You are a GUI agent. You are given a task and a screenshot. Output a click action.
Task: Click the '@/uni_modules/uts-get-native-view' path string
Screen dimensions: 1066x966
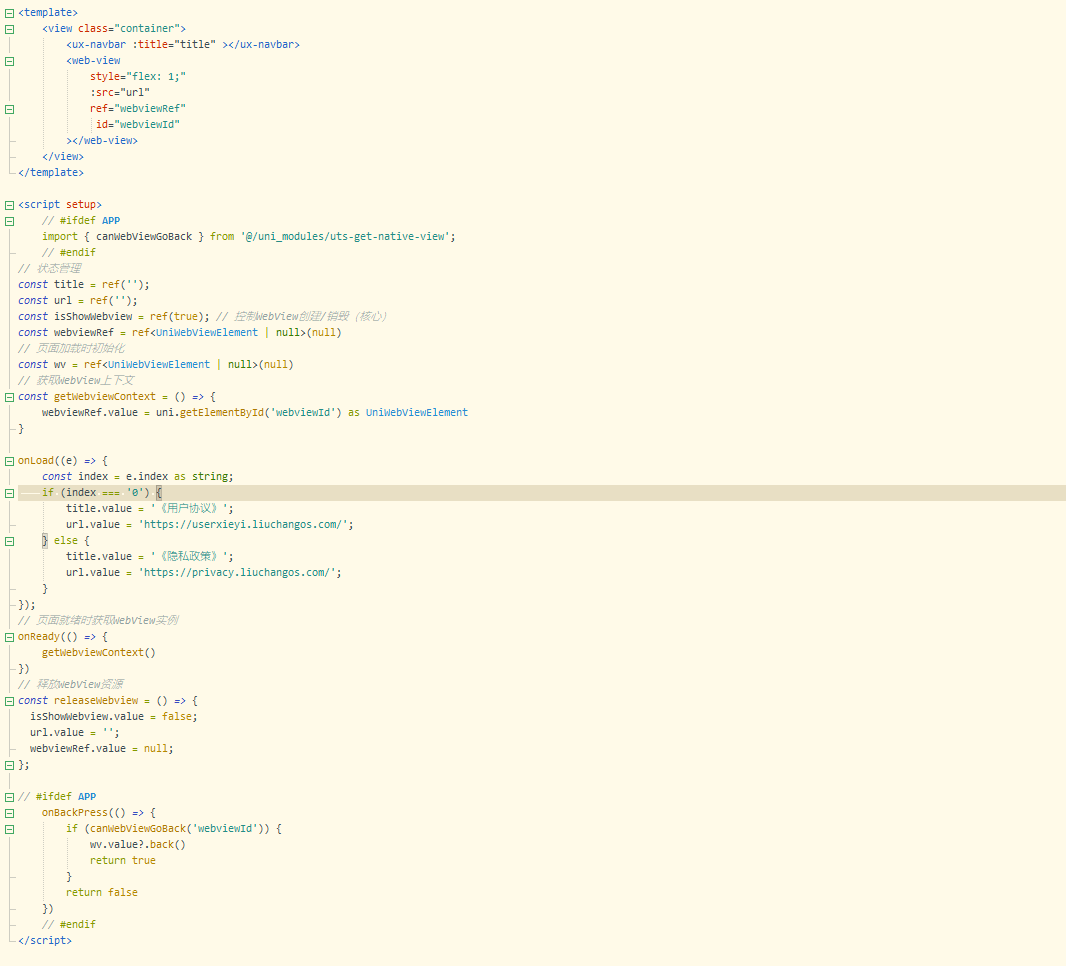pos(345,237)
